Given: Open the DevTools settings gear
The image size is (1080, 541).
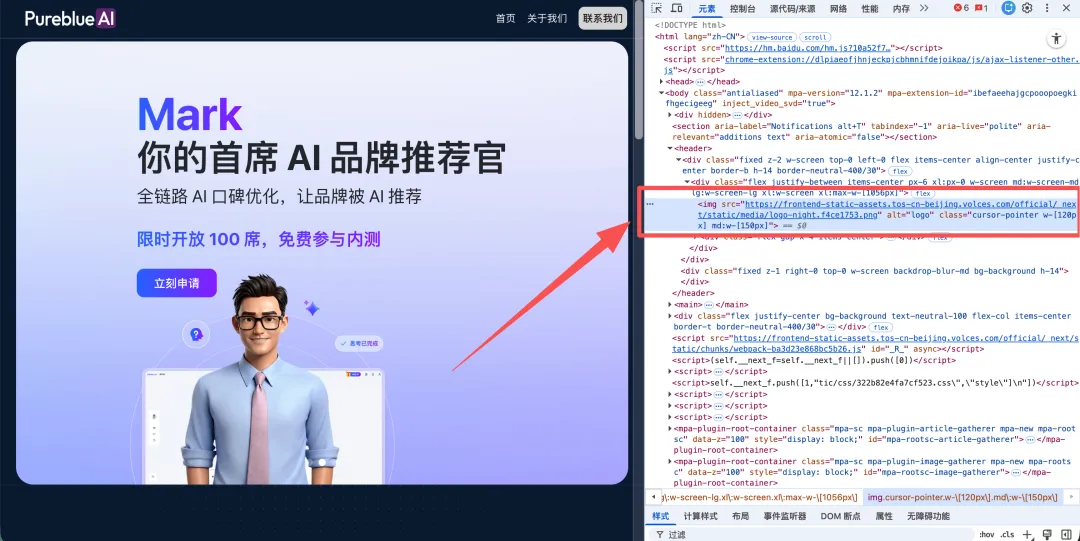Looking at the screenshot, I should [x=1027, y=8].
